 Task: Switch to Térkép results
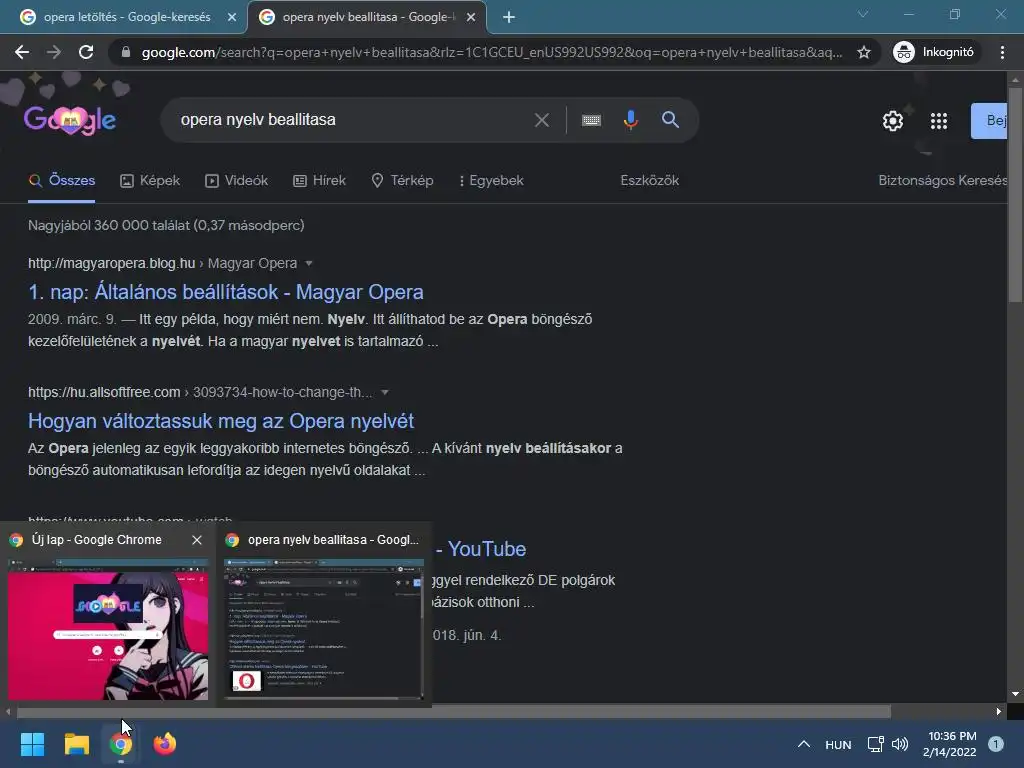[x=402, y=181]
